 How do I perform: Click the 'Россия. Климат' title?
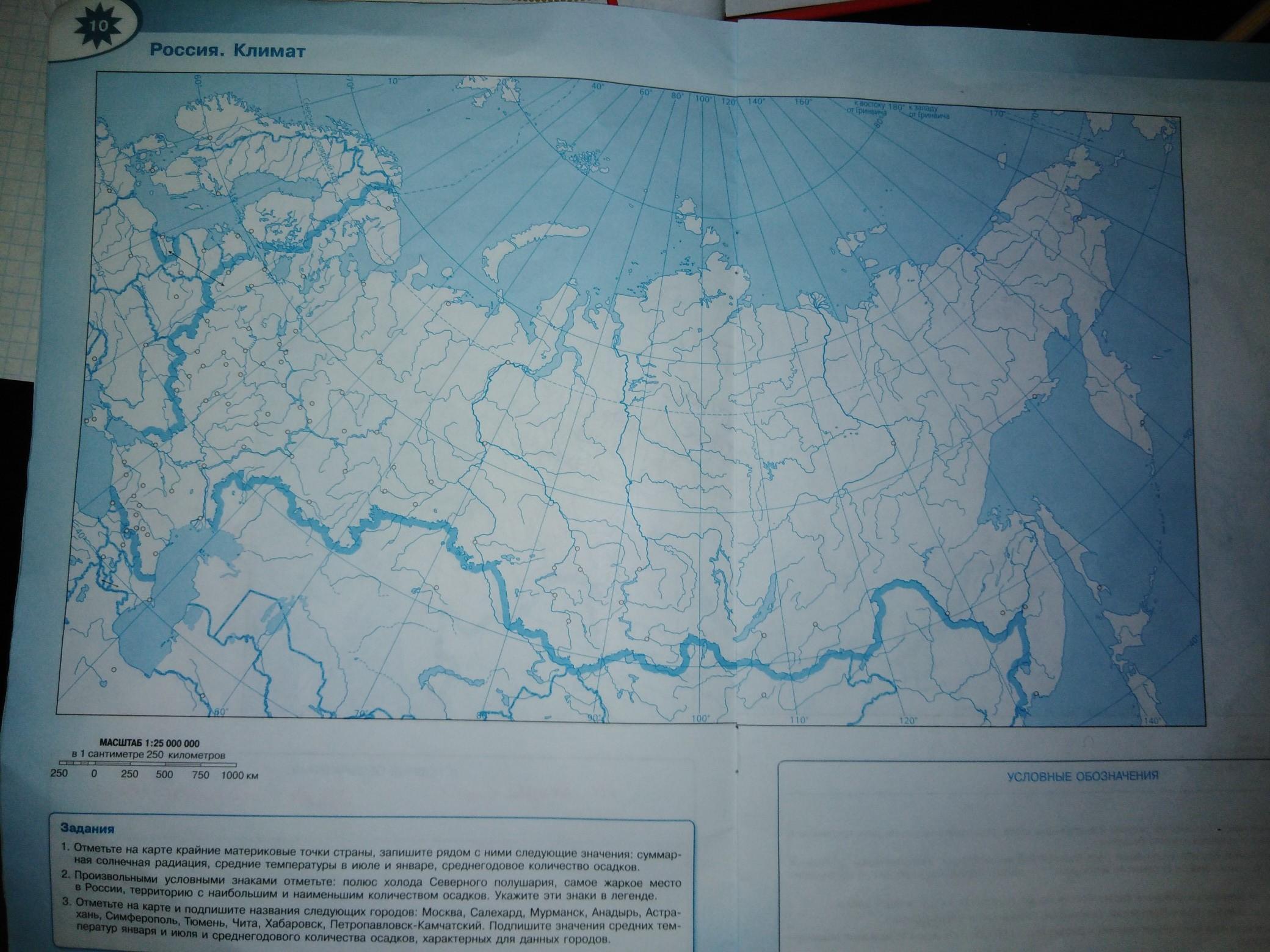tap(227, 51)
